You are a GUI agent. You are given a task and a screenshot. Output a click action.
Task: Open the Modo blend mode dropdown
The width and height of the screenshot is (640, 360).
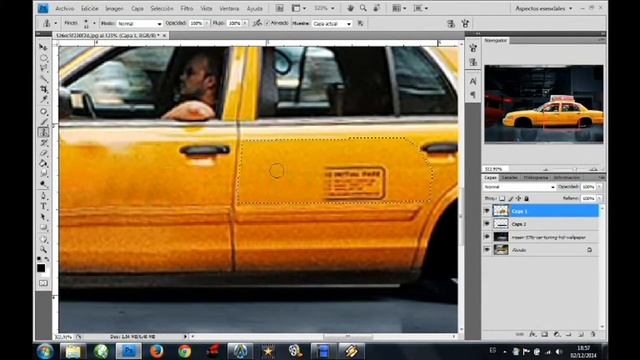[140, 24]
